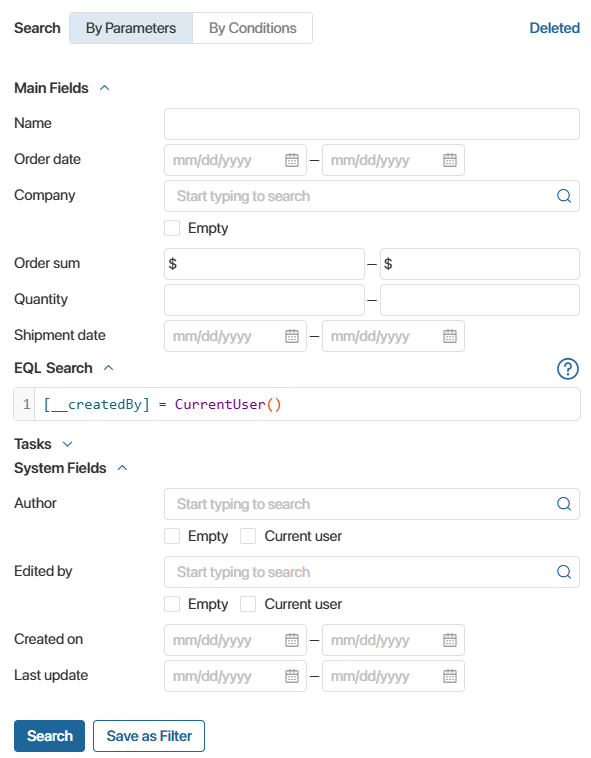Viewport: 591px width, 758px height.
Task: Click the Last update end field
Action: [x=393, y=676]
